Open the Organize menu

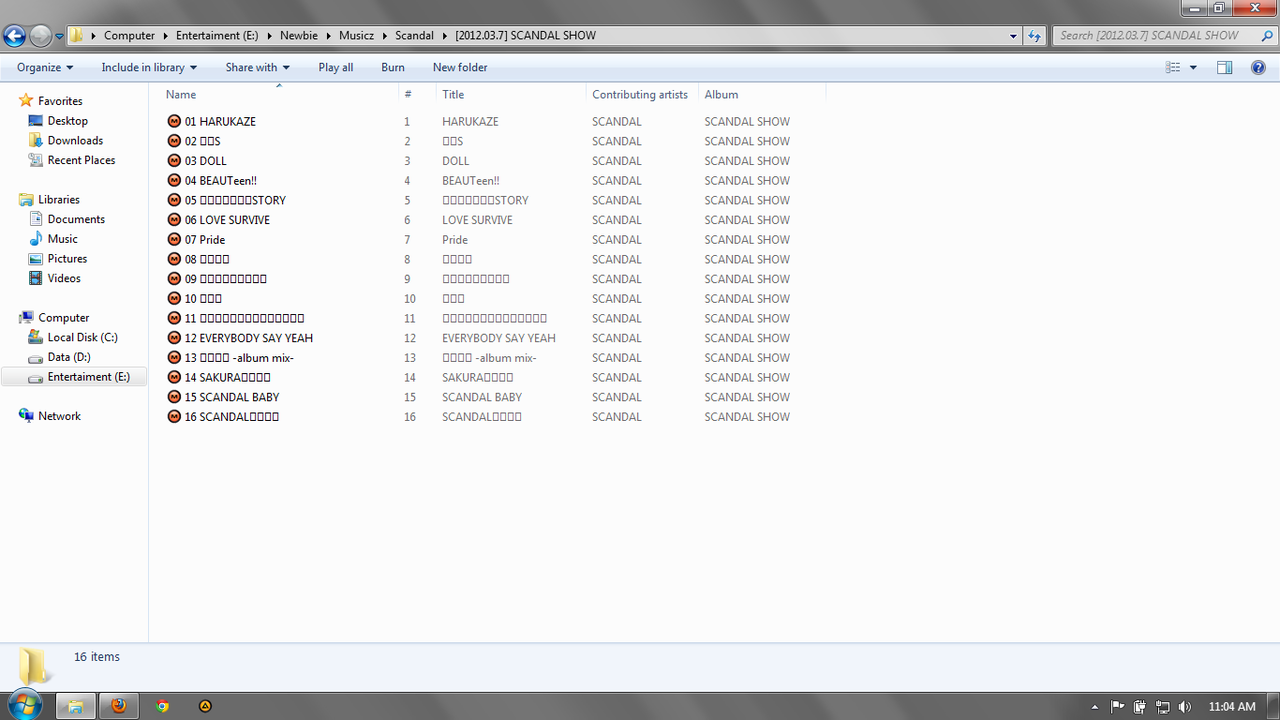[x=45, y=67]
